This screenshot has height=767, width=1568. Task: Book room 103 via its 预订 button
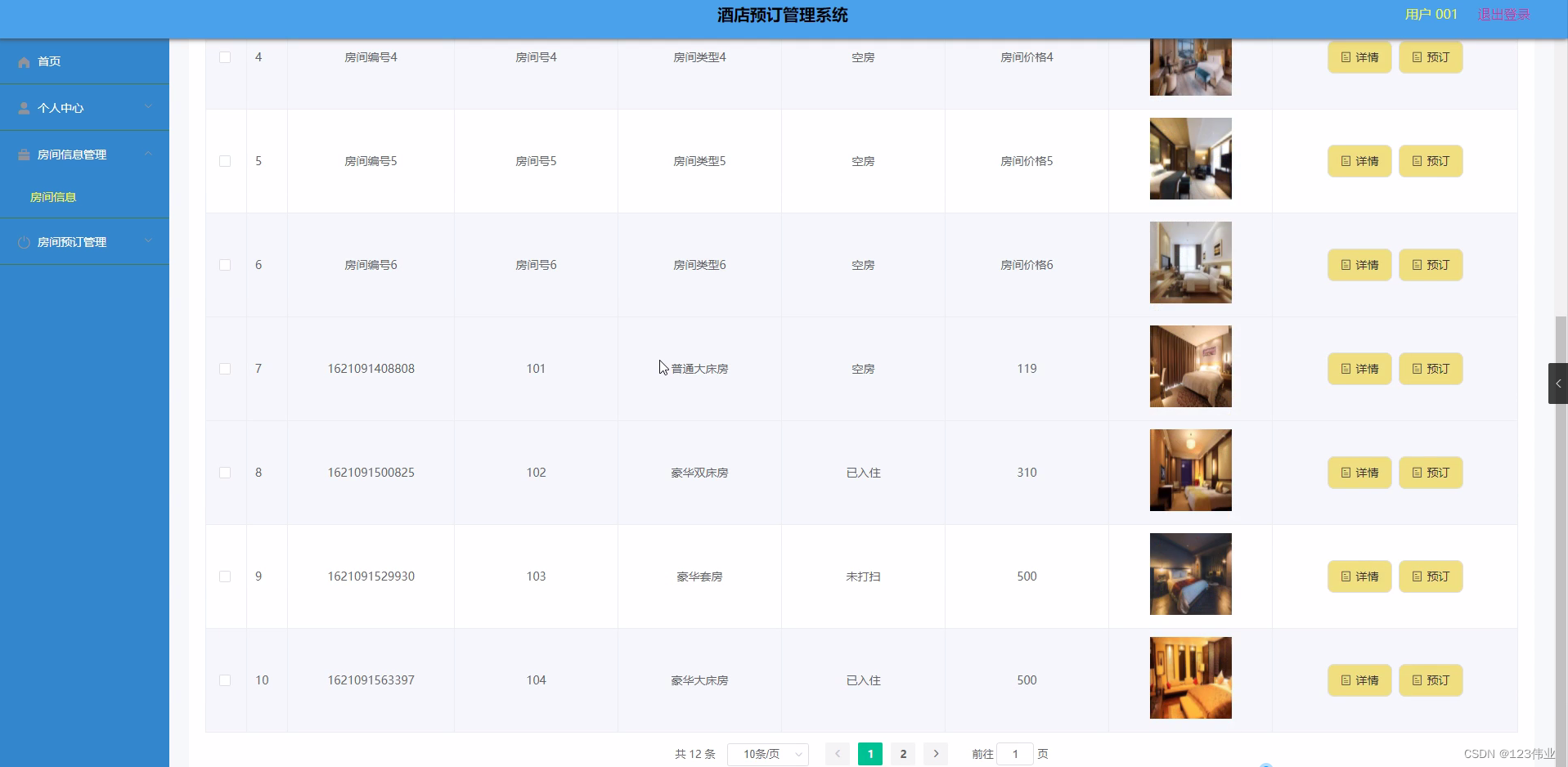pos(1430,576)
